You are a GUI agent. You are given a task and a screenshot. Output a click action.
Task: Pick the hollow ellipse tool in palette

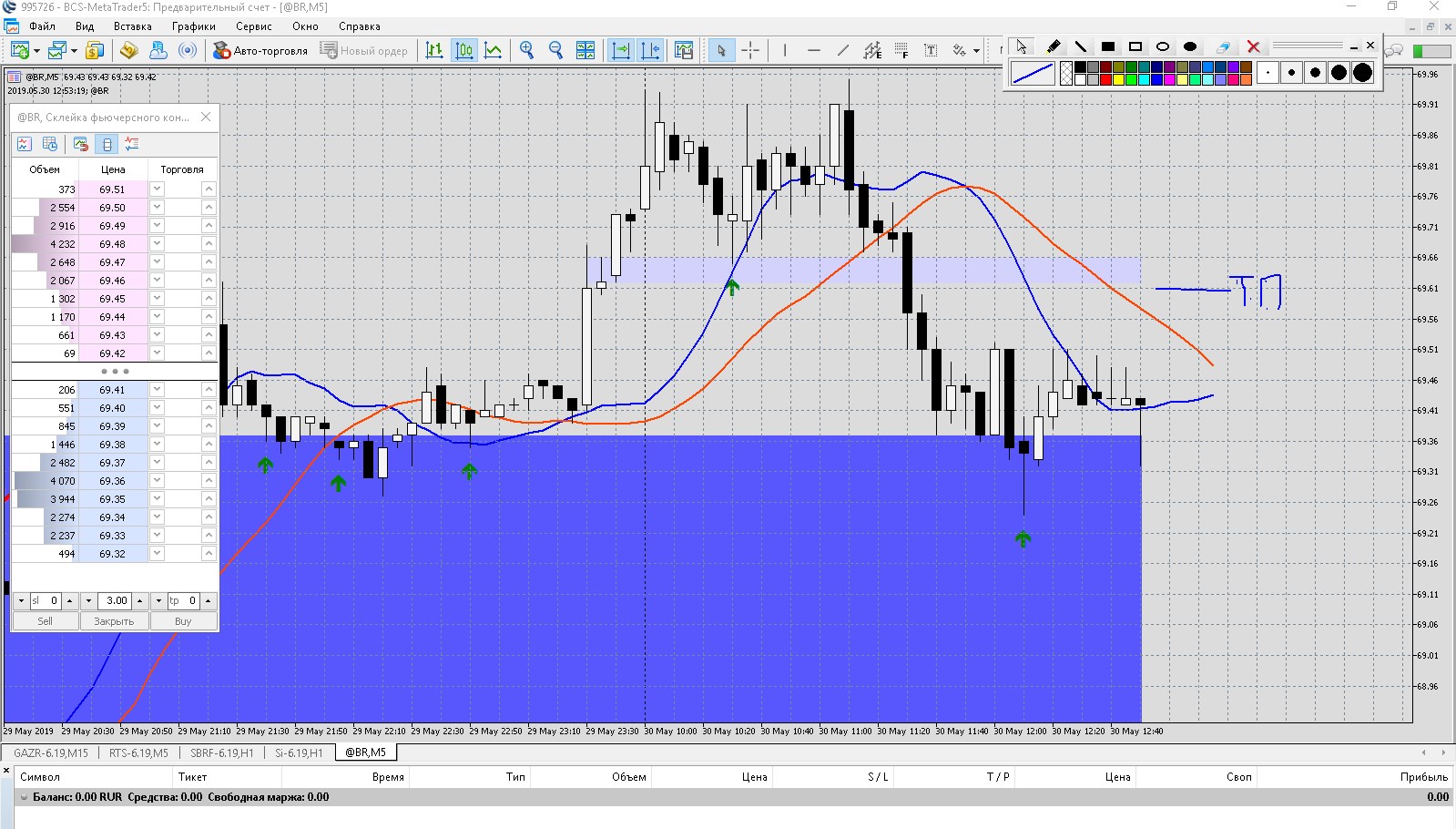tap(1163, 46)
